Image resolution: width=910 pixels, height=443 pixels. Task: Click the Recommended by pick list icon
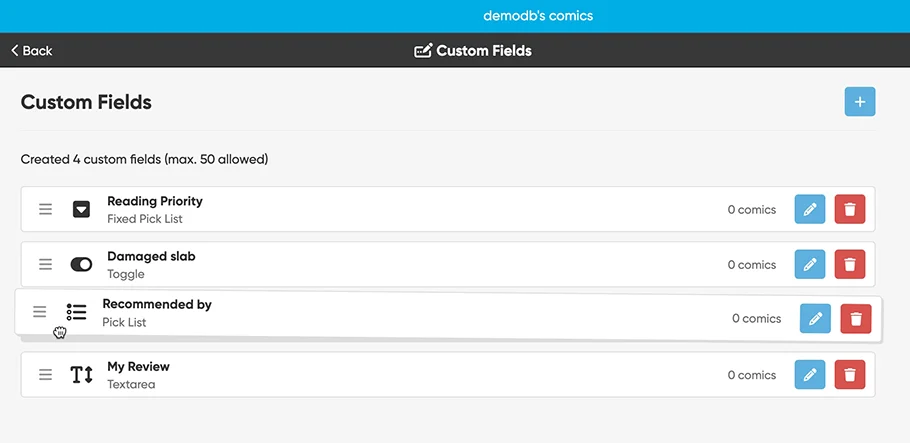coord(76,312)
